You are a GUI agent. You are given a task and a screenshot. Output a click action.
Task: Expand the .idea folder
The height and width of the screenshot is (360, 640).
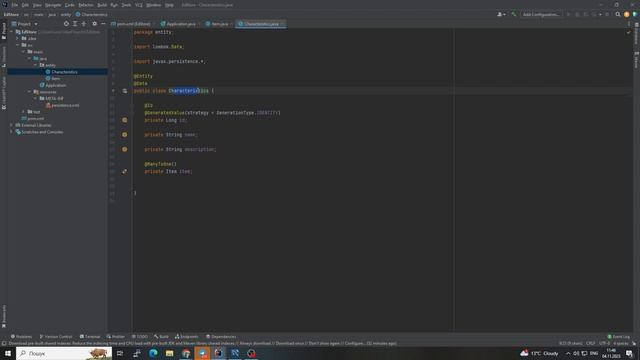(x=18, y=38)
